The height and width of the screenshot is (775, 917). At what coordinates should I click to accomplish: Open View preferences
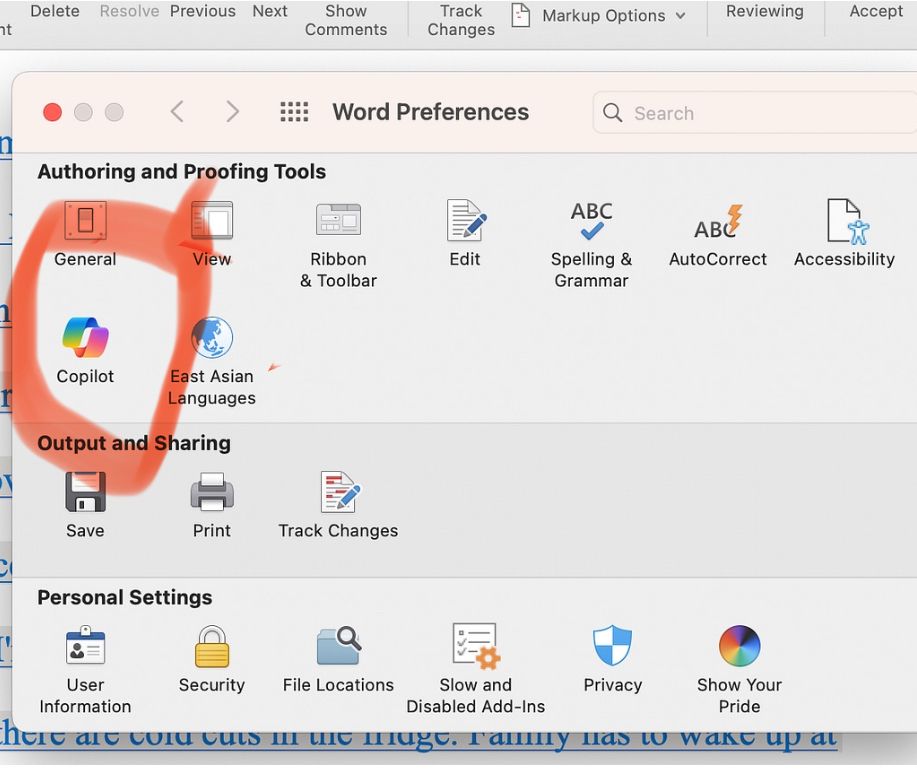coord(212,234)
